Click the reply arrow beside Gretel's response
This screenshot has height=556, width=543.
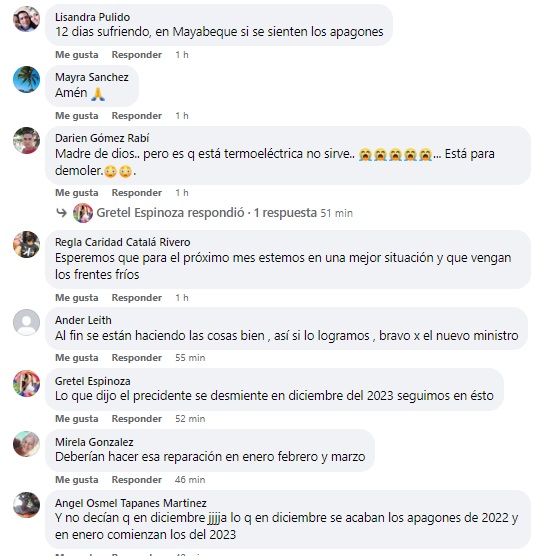pyautogui.click(x=62, y=213)
